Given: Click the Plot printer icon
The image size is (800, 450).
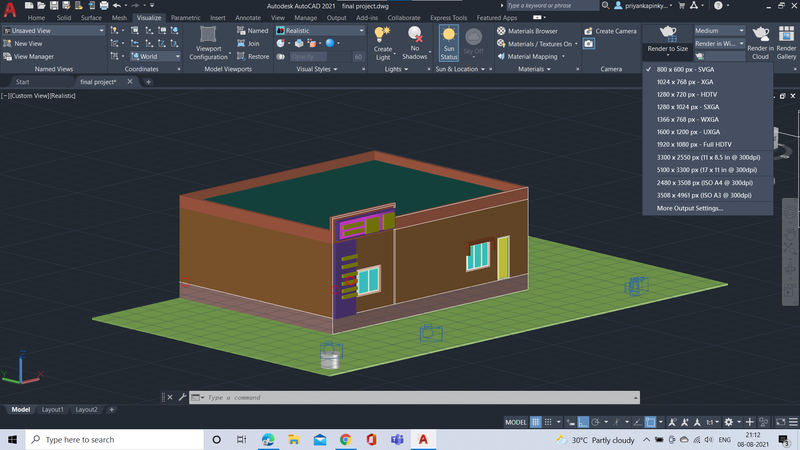Looking at the screenshot, I should click(104, 6).
